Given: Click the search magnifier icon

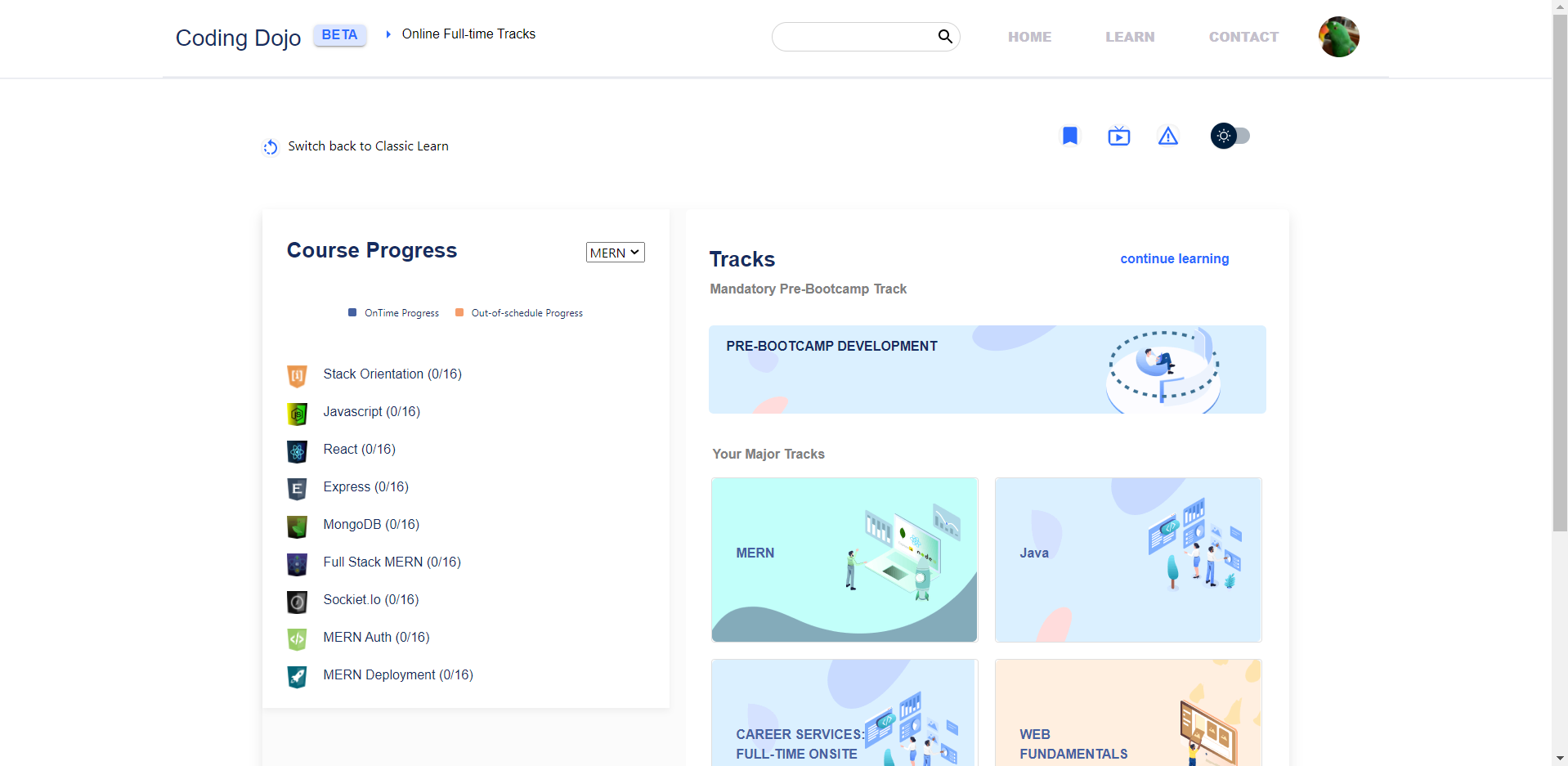Looking at the screenshot, I should 945,36.
